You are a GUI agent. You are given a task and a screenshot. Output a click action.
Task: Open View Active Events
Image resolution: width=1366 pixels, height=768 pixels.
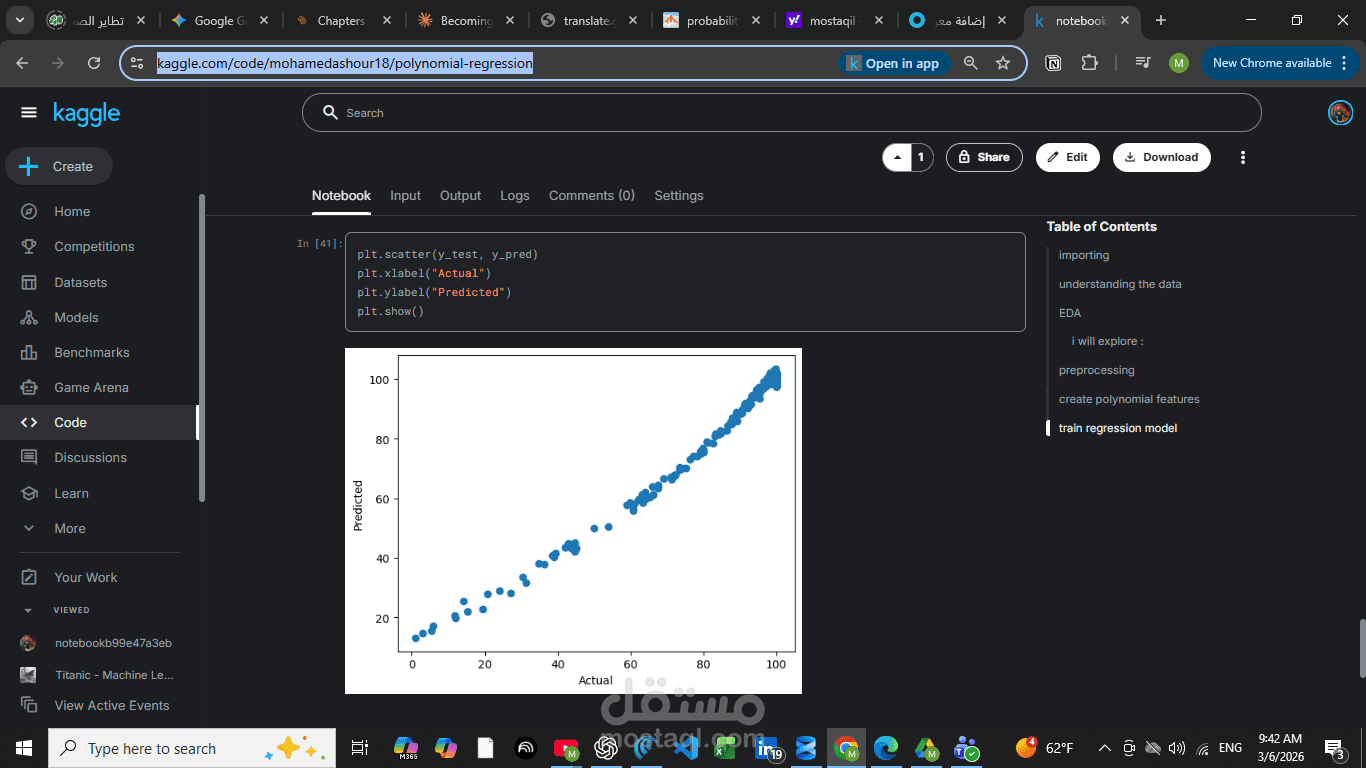(x=111, y=705)
